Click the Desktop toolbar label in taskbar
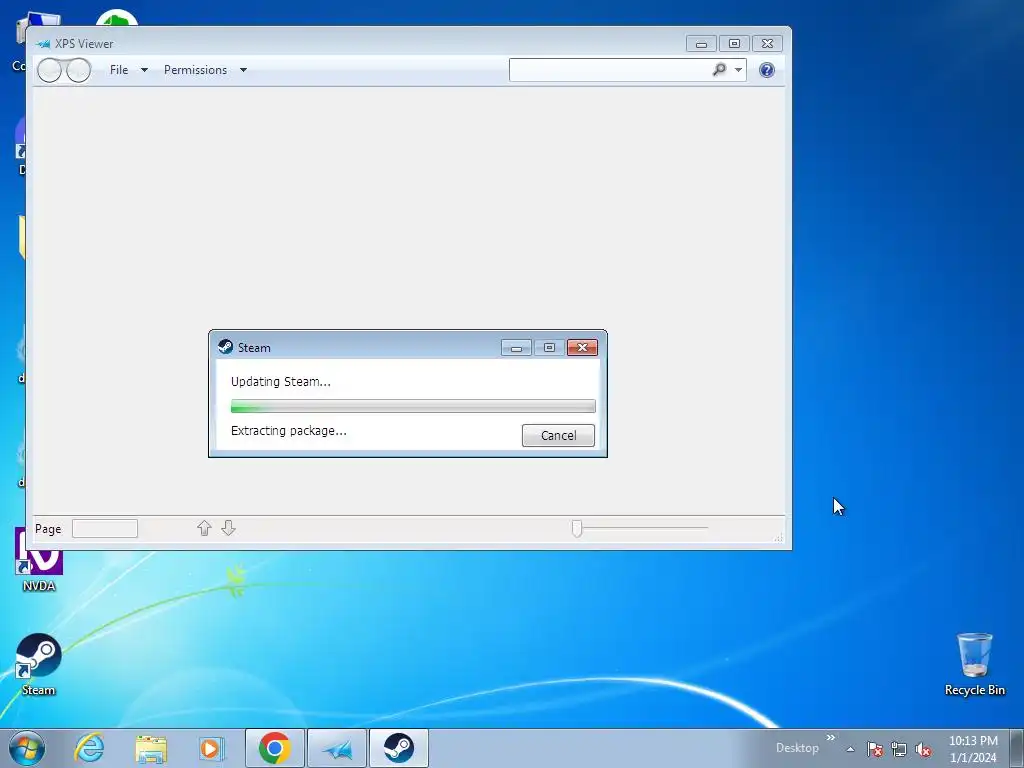 pyautogui.click(x=797, y=748)
